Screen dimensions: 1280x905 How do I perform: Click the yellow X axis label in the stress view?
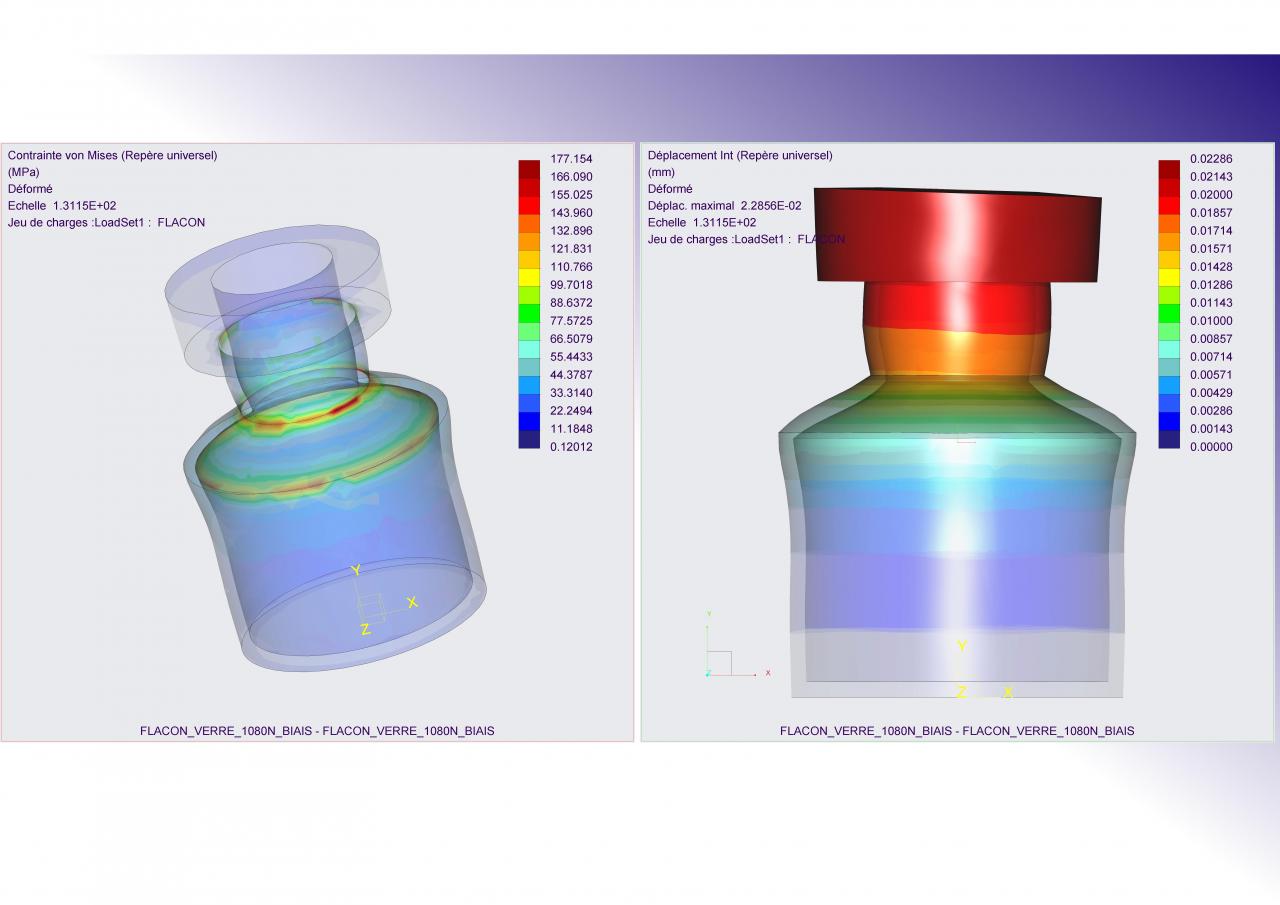[412, 602]
